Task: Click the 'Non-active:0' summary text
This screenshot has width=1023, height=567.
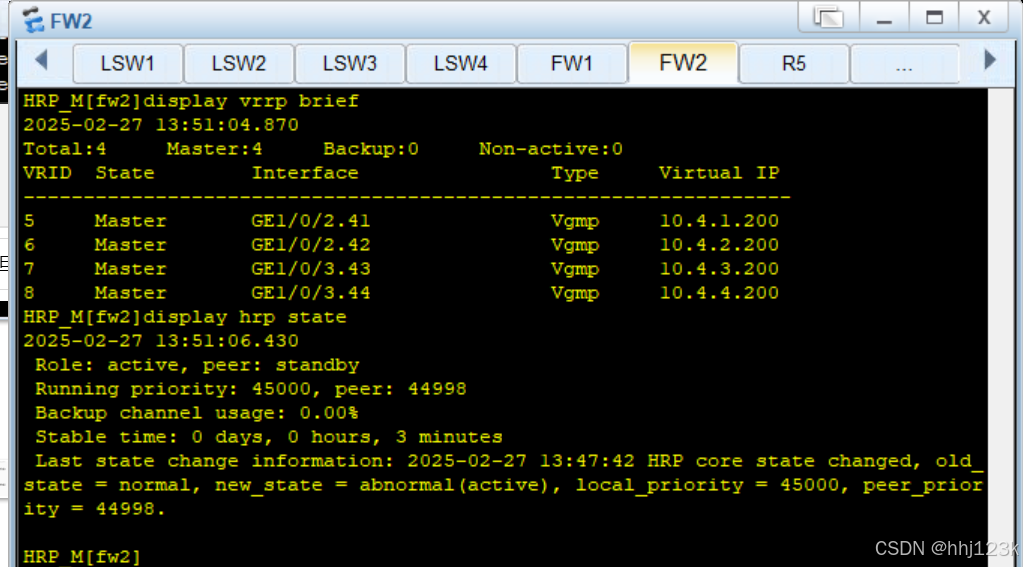Action: 551,149
